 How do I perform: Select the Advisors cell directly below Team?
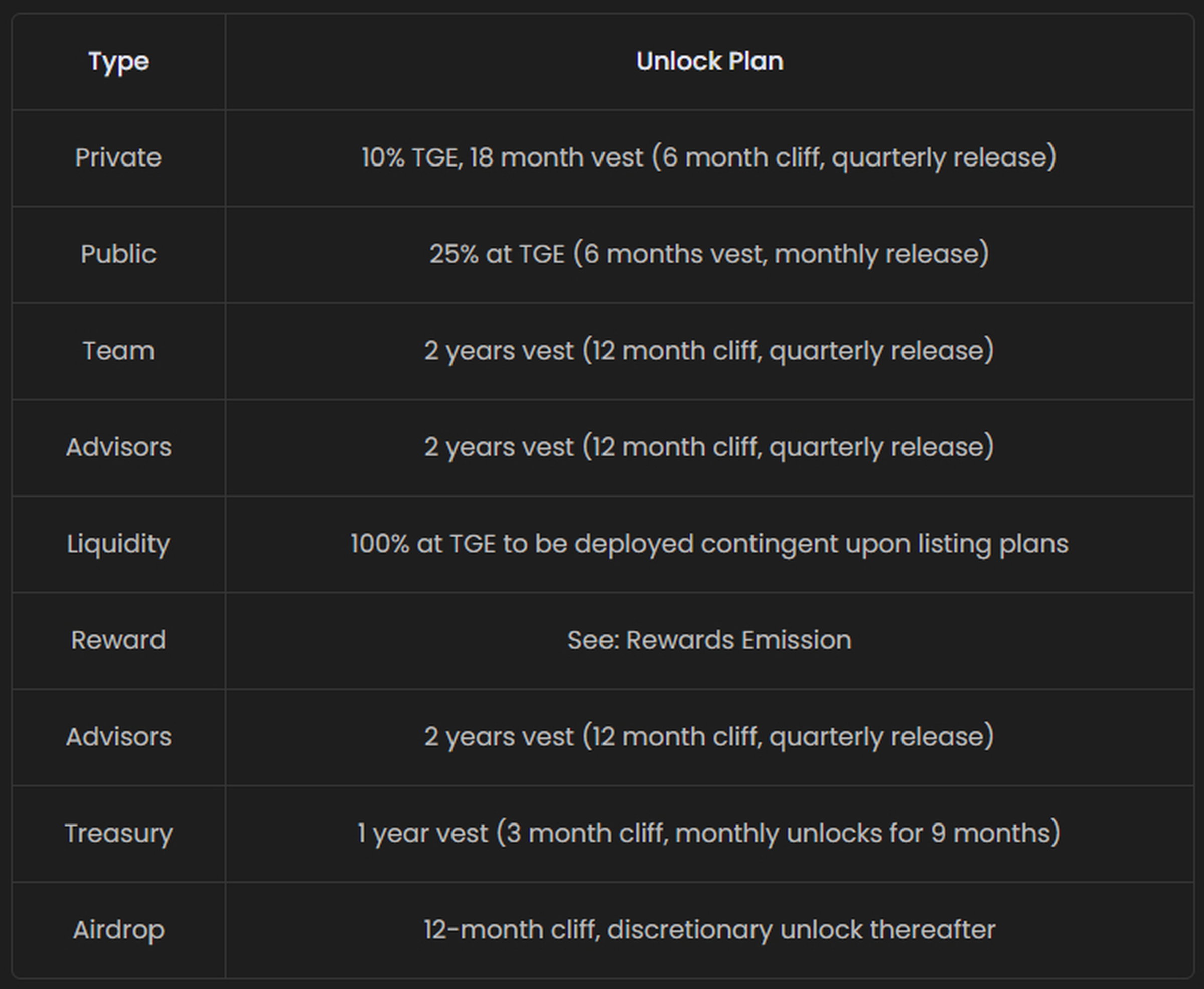pos(118,447)
